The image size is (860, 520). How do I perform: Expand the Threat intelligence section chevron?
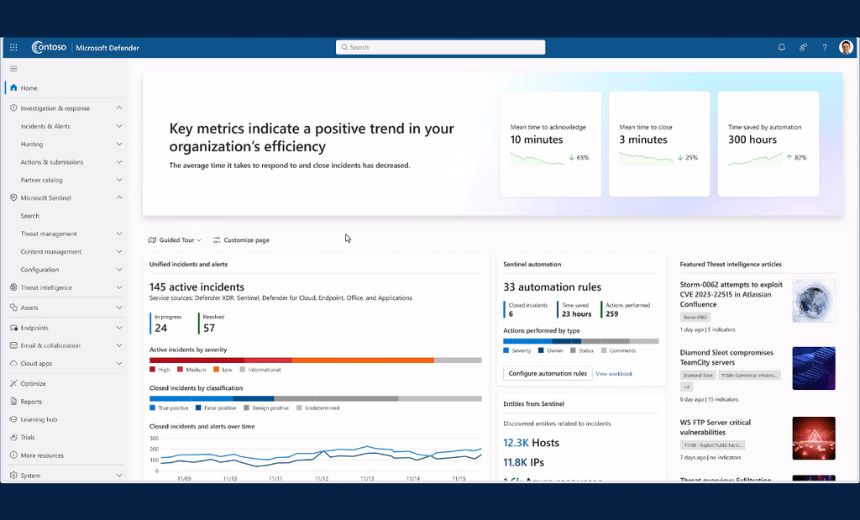tap(119, 288)
